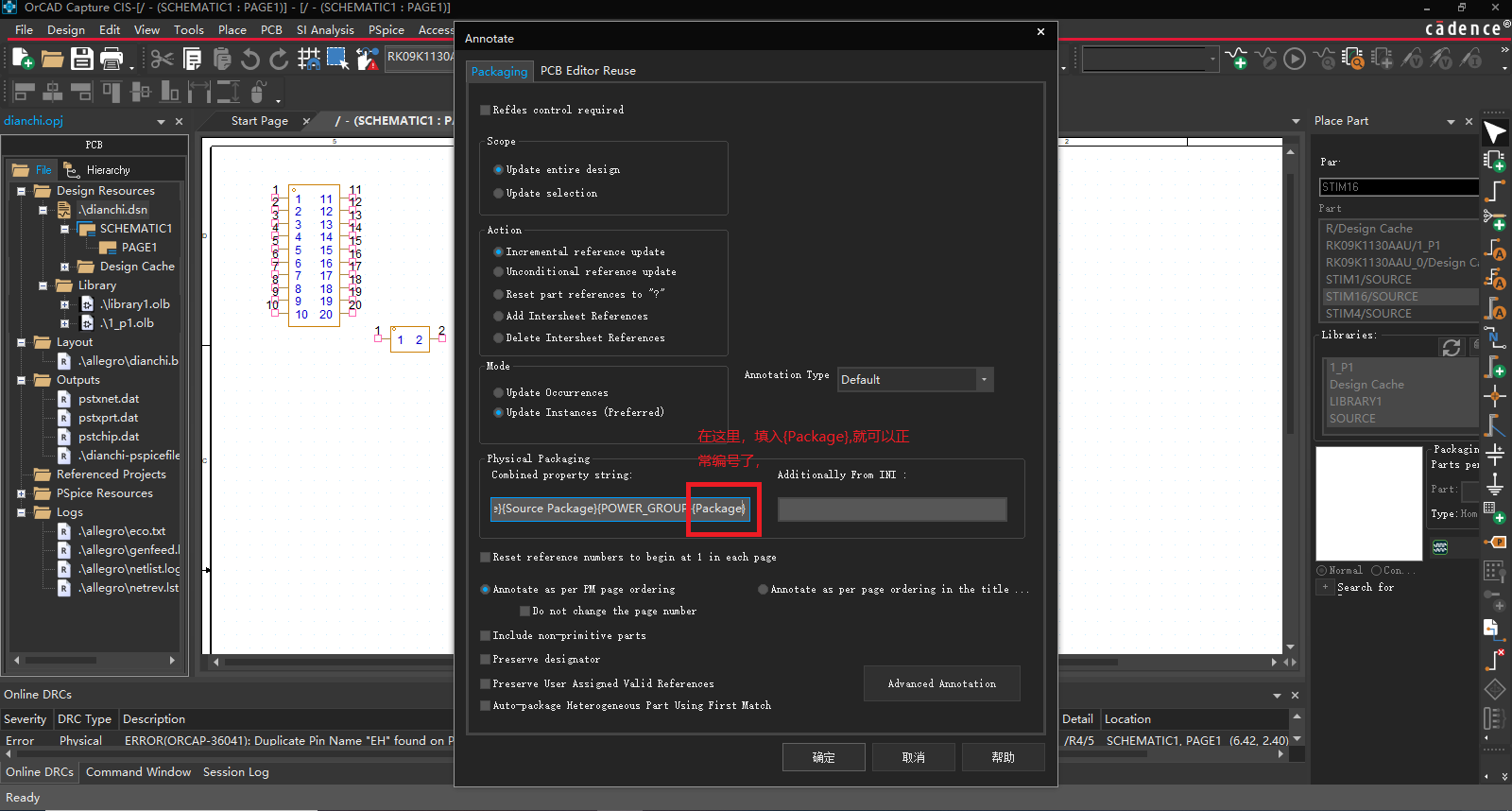Viewport: 1512px width, 811px height.
Task: Click the 确定 button
Action: pos(824,757)
